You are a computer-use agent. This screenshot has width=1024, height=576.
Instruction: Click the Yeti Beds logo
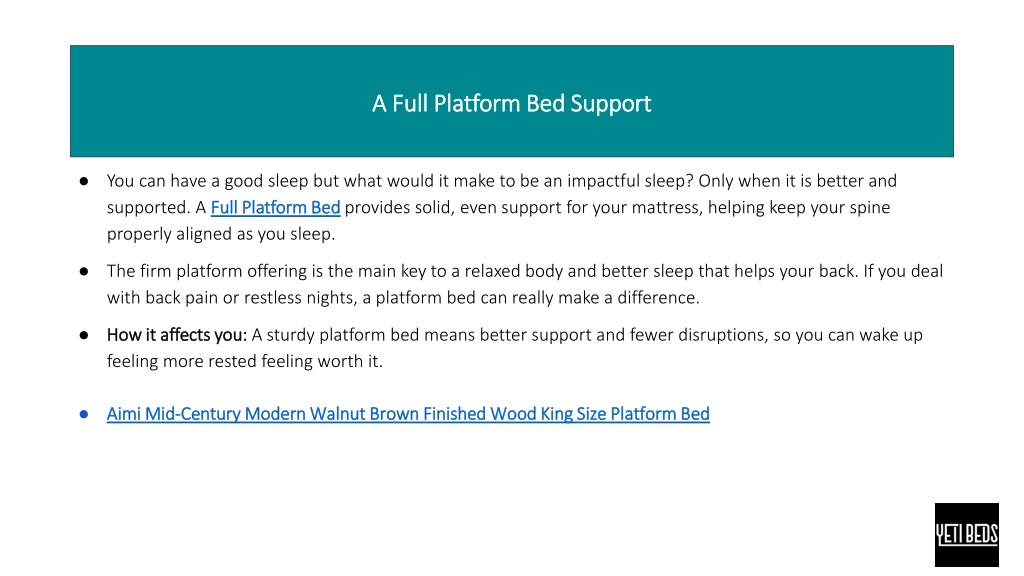pos(967,535)
